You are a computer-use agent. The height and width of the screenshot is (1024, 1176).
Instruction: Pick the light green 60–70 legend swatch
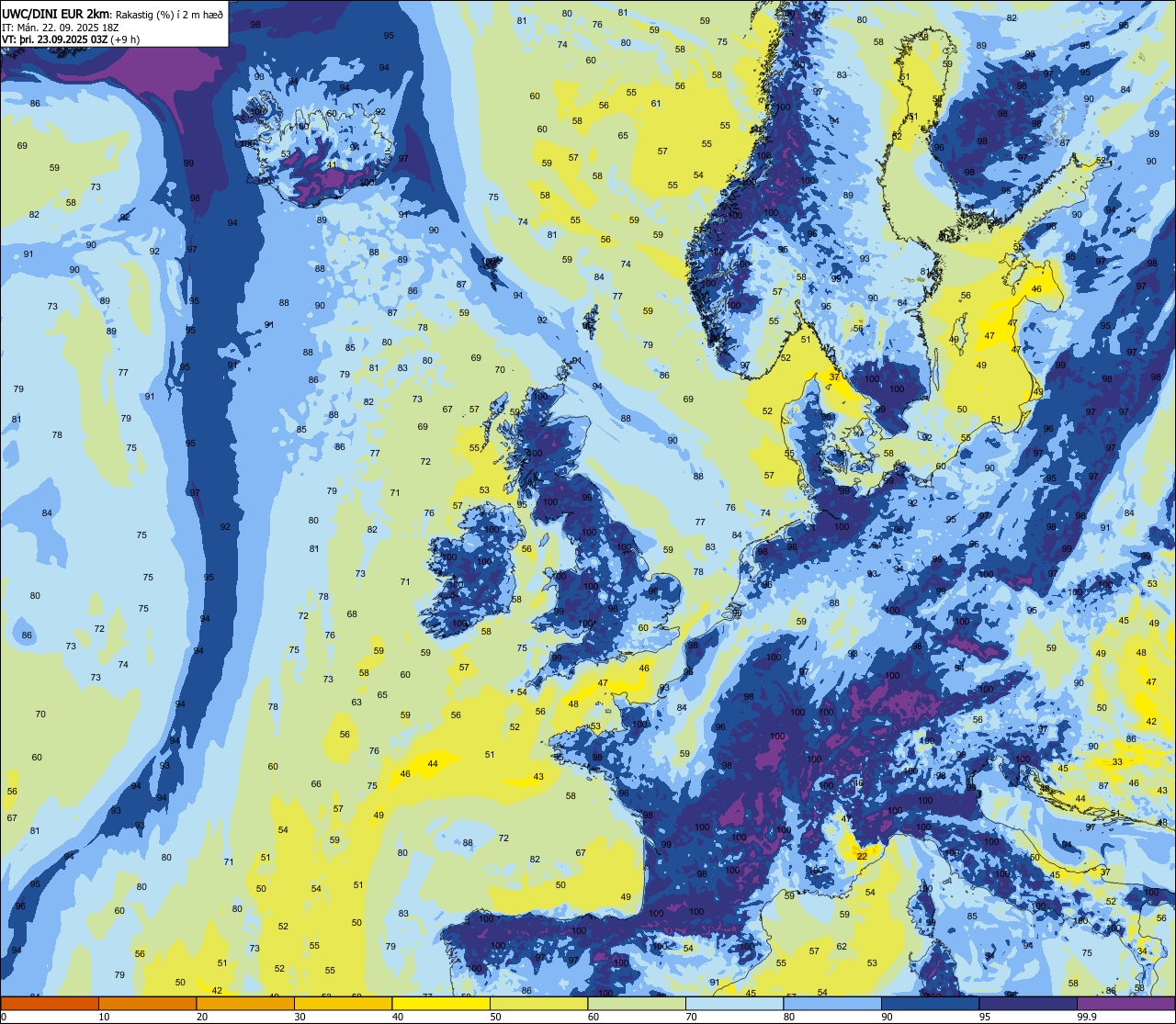point(637,1003)
